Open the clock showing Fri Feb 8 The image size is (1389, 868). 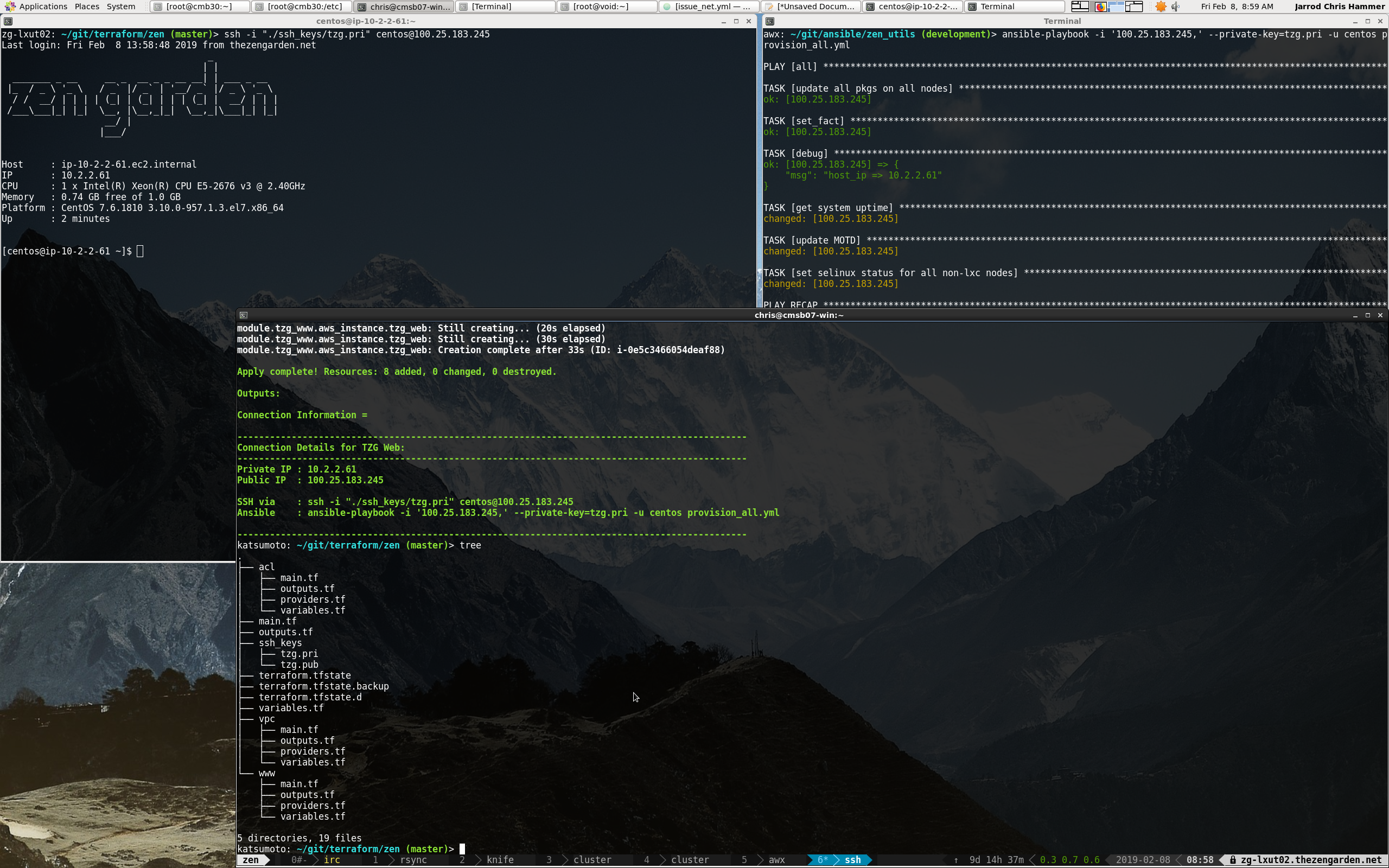click(x=1237, y=7)
